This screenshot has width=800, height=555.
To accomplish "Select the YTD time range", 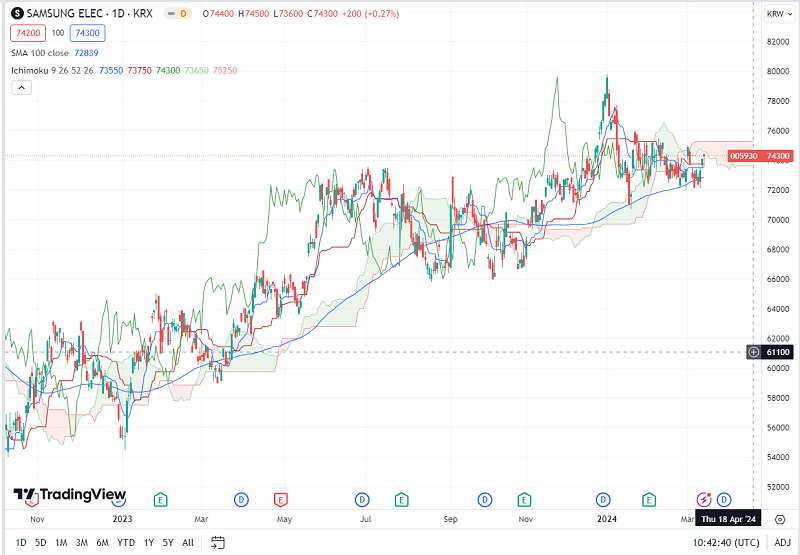I will (126, 542).
